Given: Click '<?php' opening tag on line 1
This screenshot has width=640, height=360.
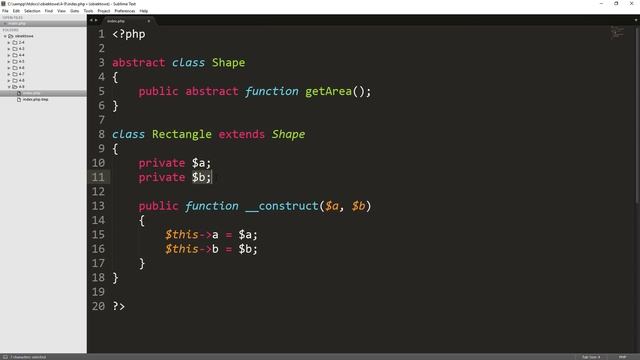Looking at the screenshot, I should (x=129, y=34).
